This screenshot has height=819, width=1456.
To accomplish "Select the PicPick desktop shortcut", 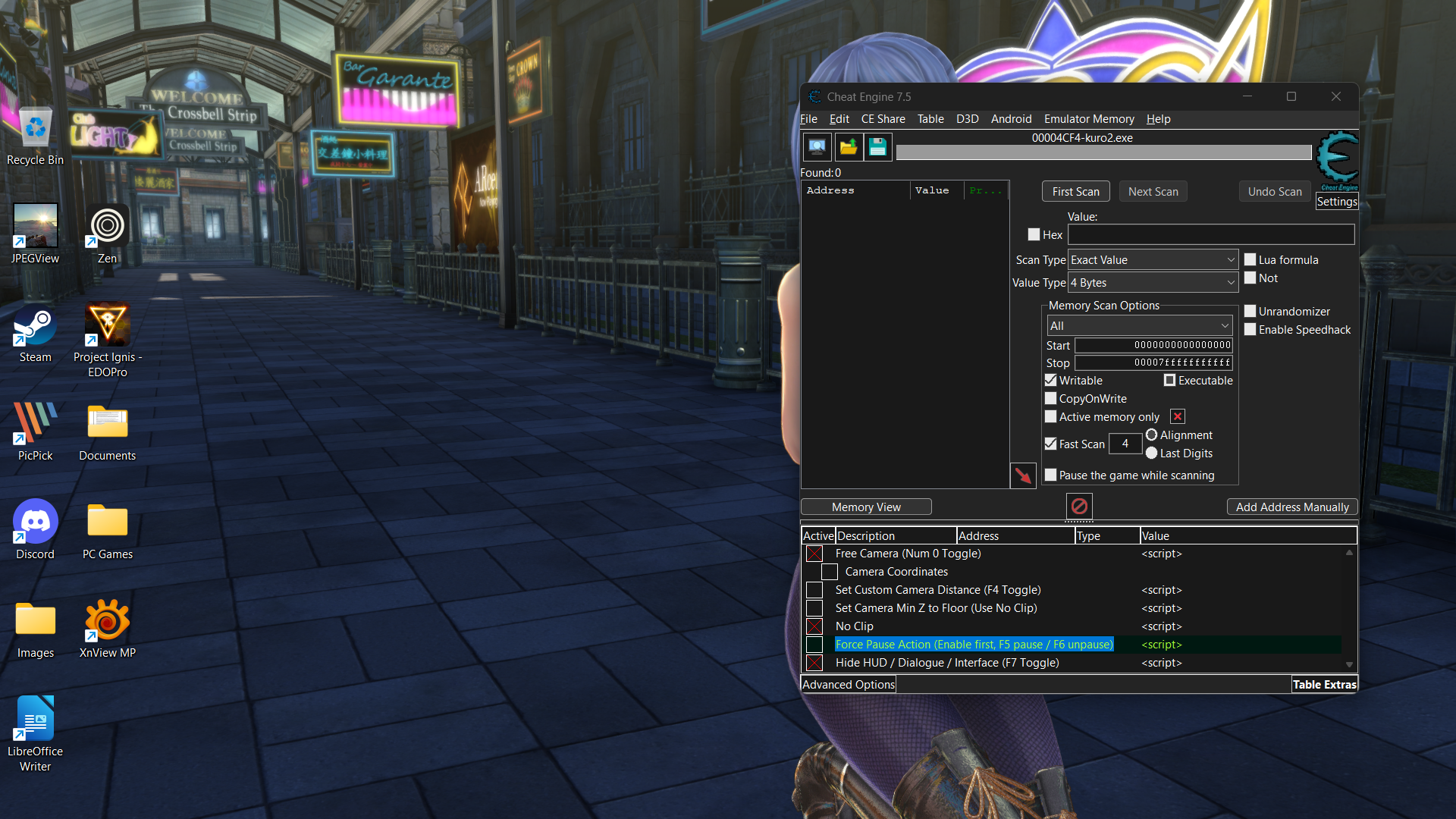I will click(35, 431).
